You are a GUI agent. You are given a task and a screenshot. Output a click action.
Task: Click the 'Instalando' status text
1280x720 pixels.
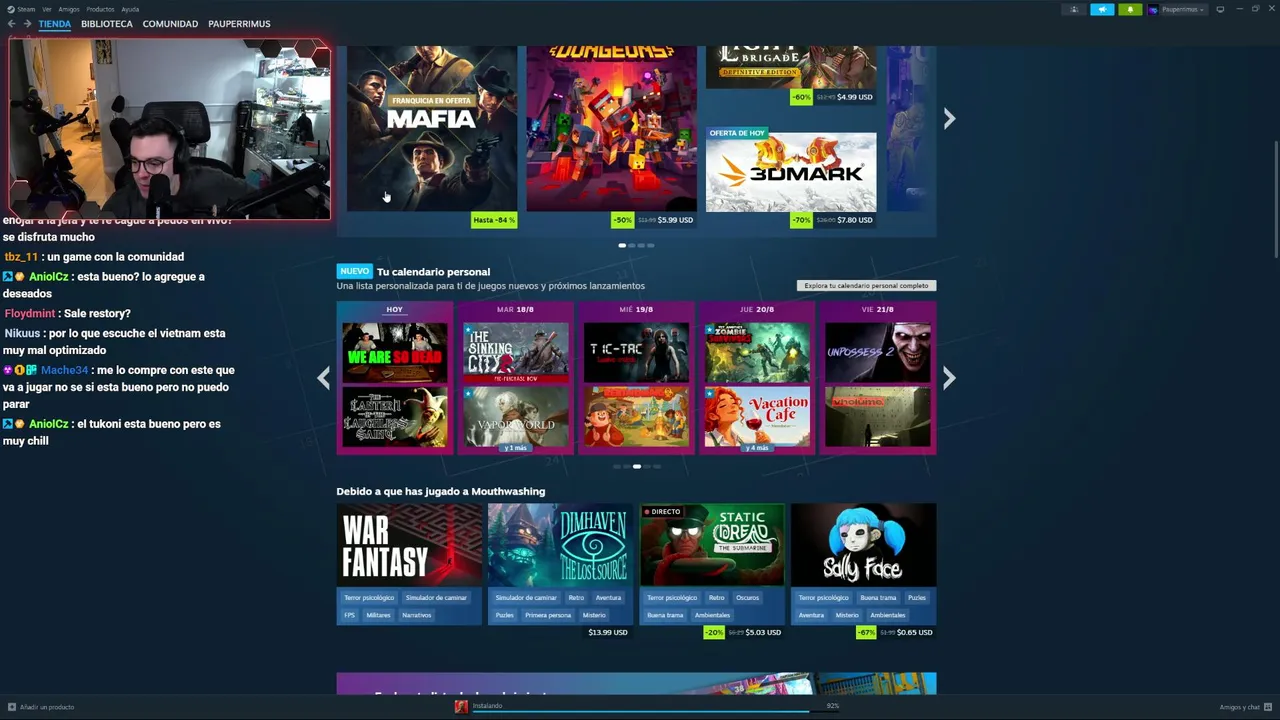(x=487, y=706)
